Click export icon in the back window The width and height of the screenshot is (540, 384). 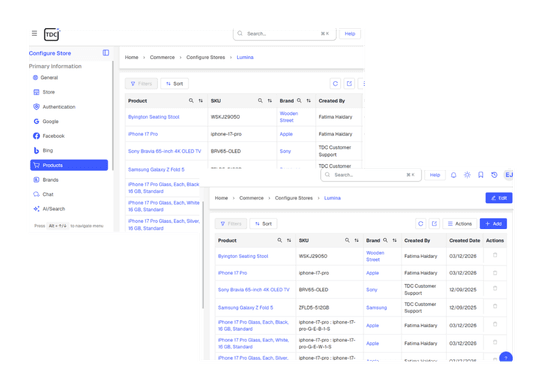(349, 83)
